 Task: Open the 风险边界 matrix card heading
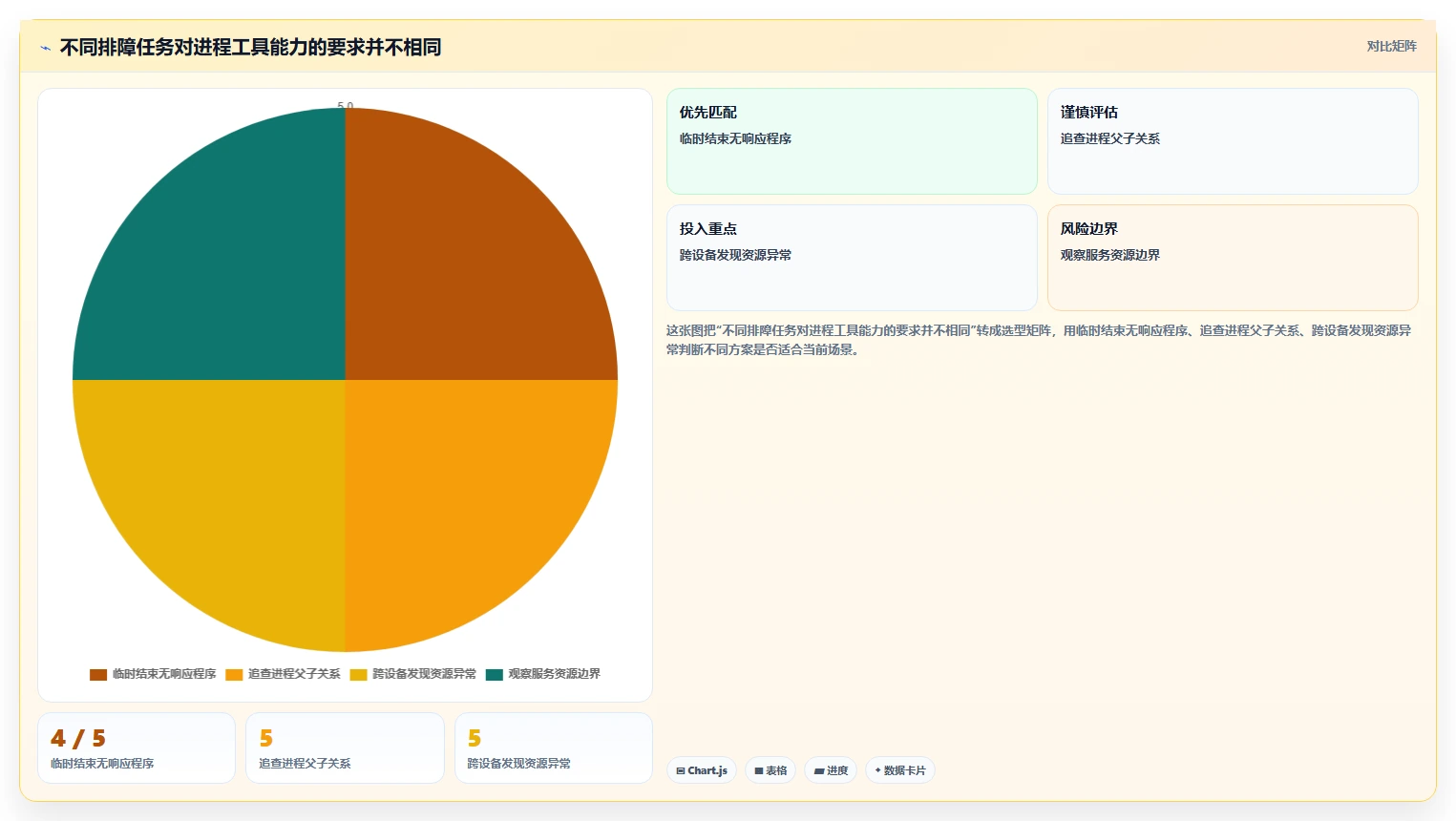click(1088, 229)
